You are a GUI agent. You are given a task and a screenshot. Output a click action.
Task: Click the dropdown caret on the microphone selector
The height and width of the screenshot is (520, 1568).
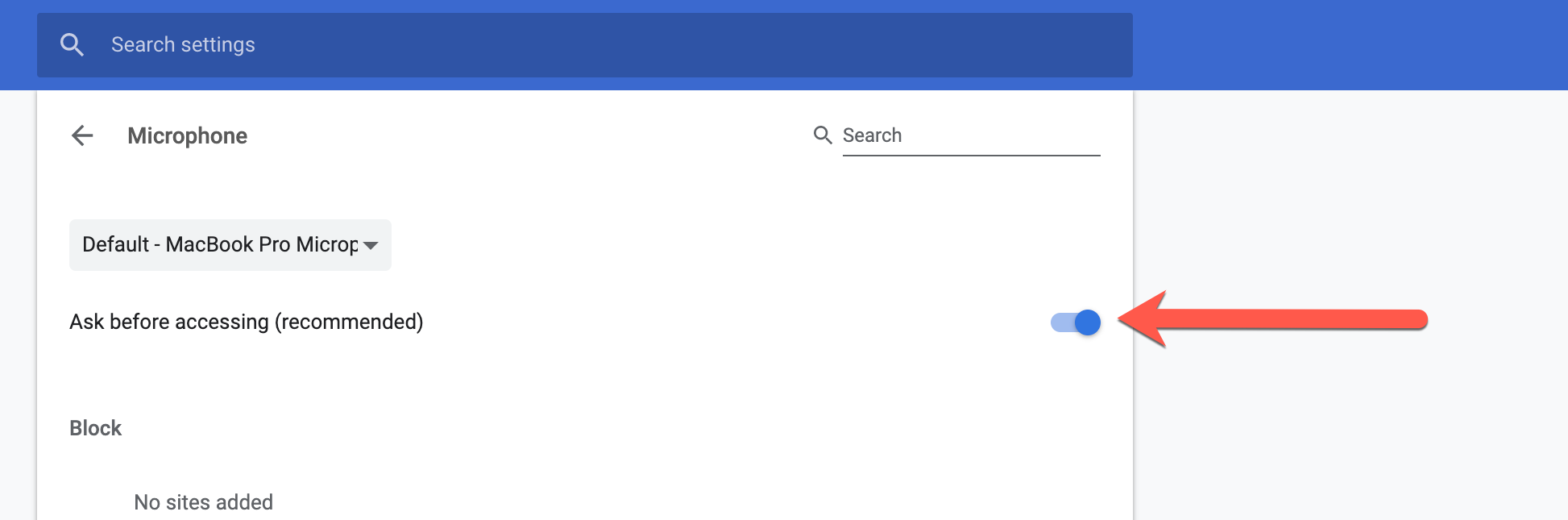371,246
